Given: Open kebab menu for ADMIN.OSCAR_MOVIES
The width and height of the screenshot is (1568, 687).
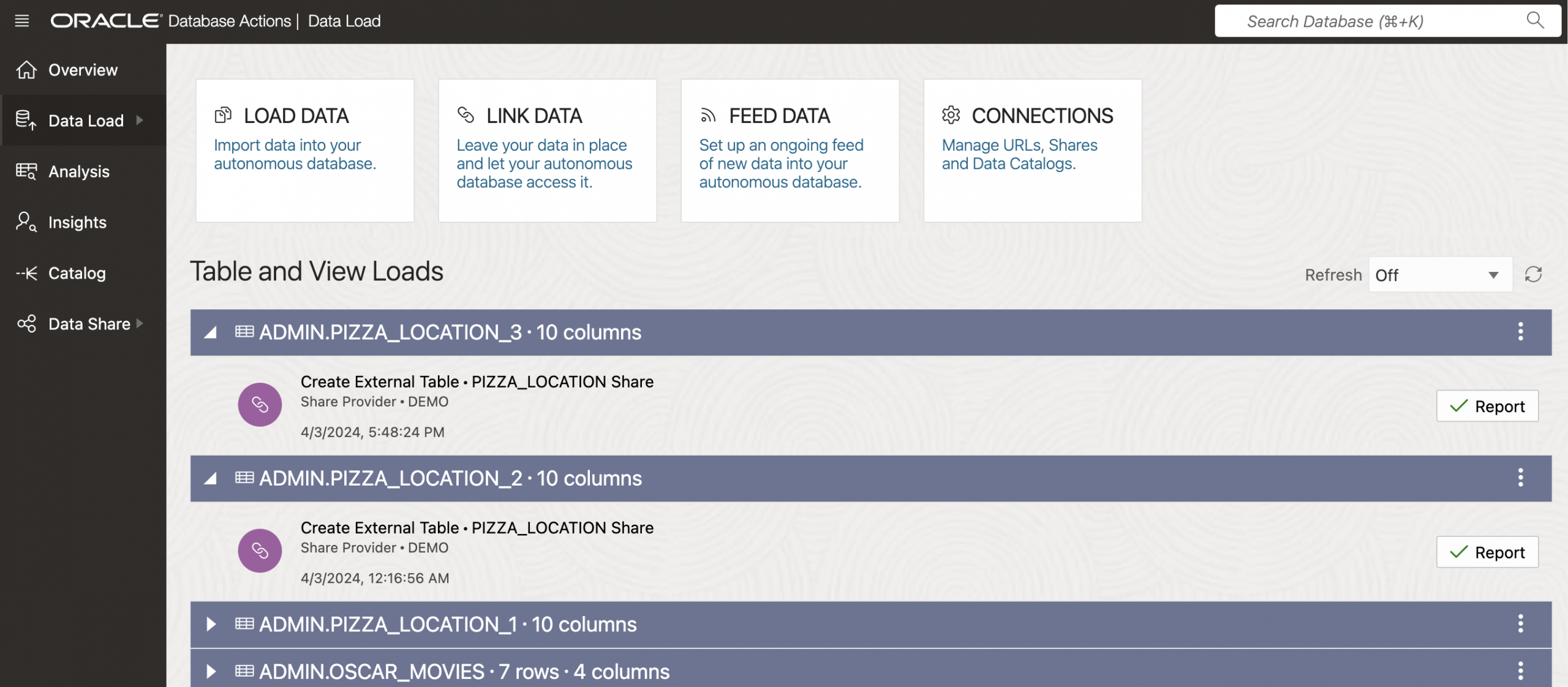Looking at the screenshot, I should coord(1520,671).
